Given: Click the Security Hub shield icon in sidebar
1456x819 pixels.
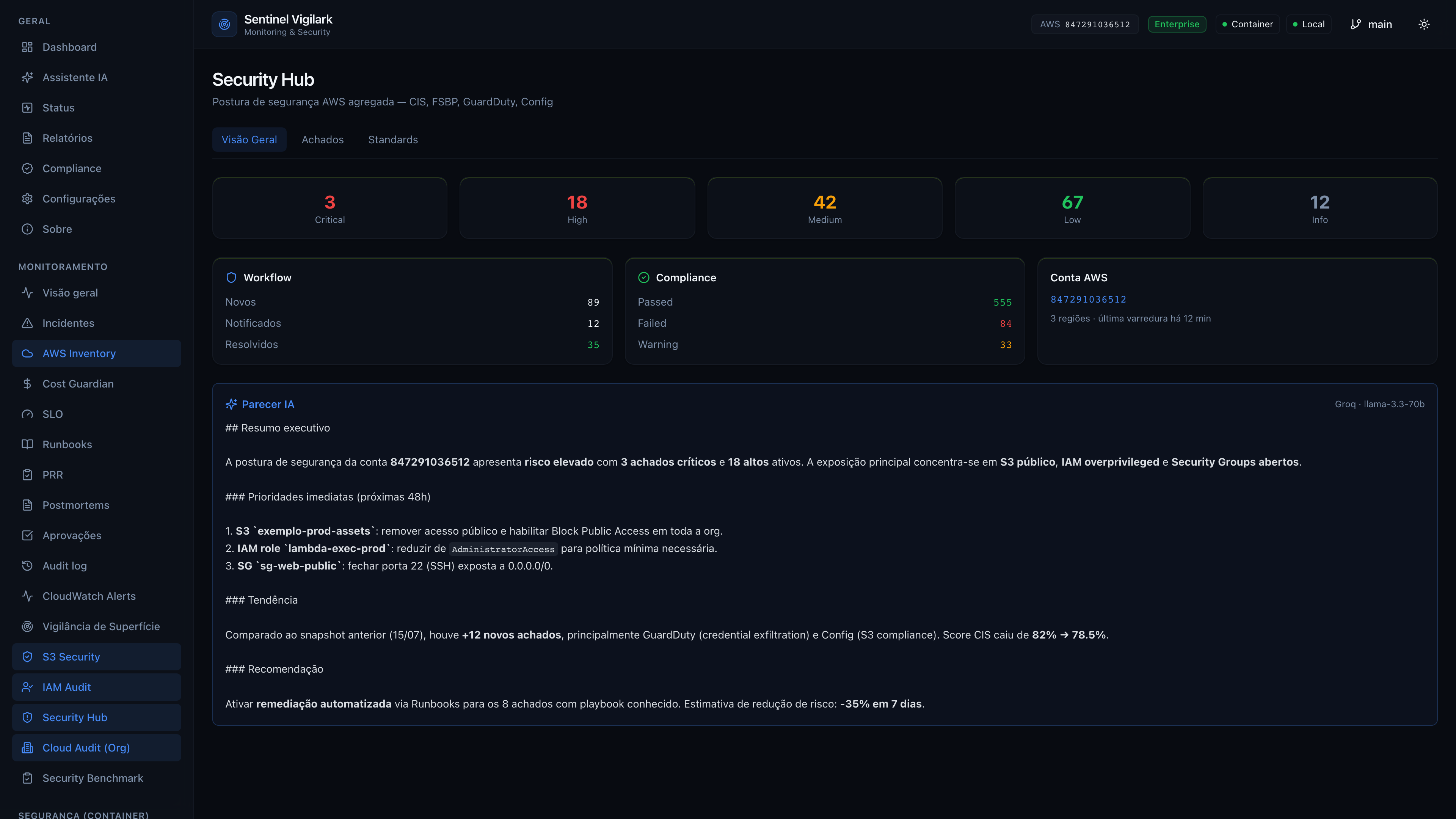Looking at the screenshot, I should pyautogui.click(x=27, y=718).
